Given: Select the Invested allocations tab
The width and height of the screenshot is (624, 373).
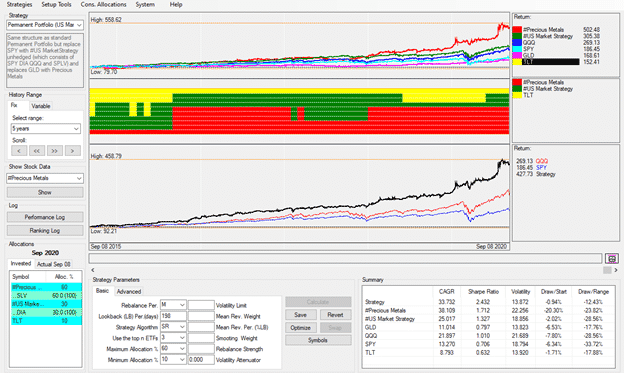Looking at the screenshot, I should coord(21,264).
